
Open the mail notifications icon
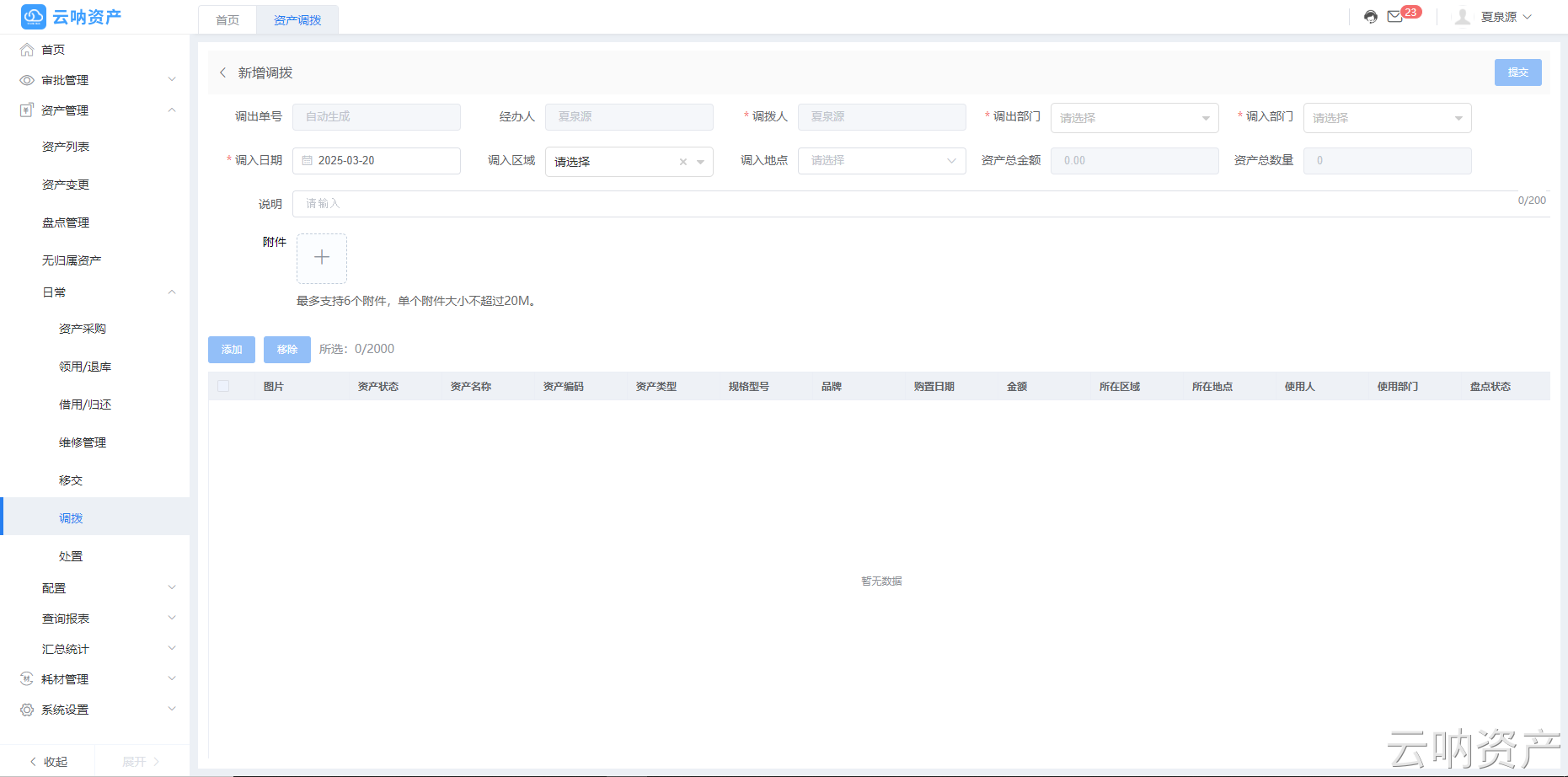(1395, 17)
